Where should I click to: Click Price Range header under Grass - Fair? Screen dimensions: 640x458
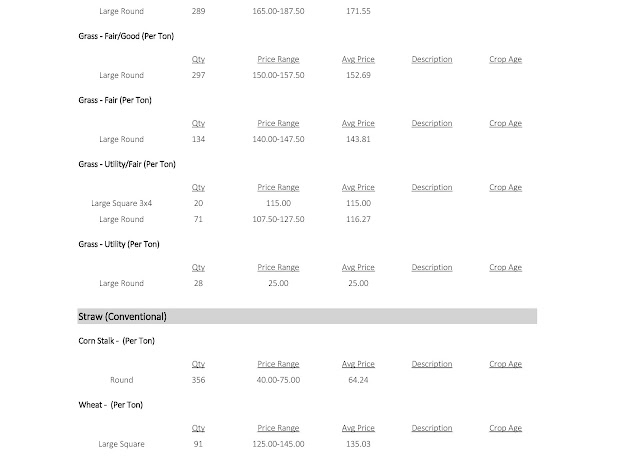(x=278, y=124)
